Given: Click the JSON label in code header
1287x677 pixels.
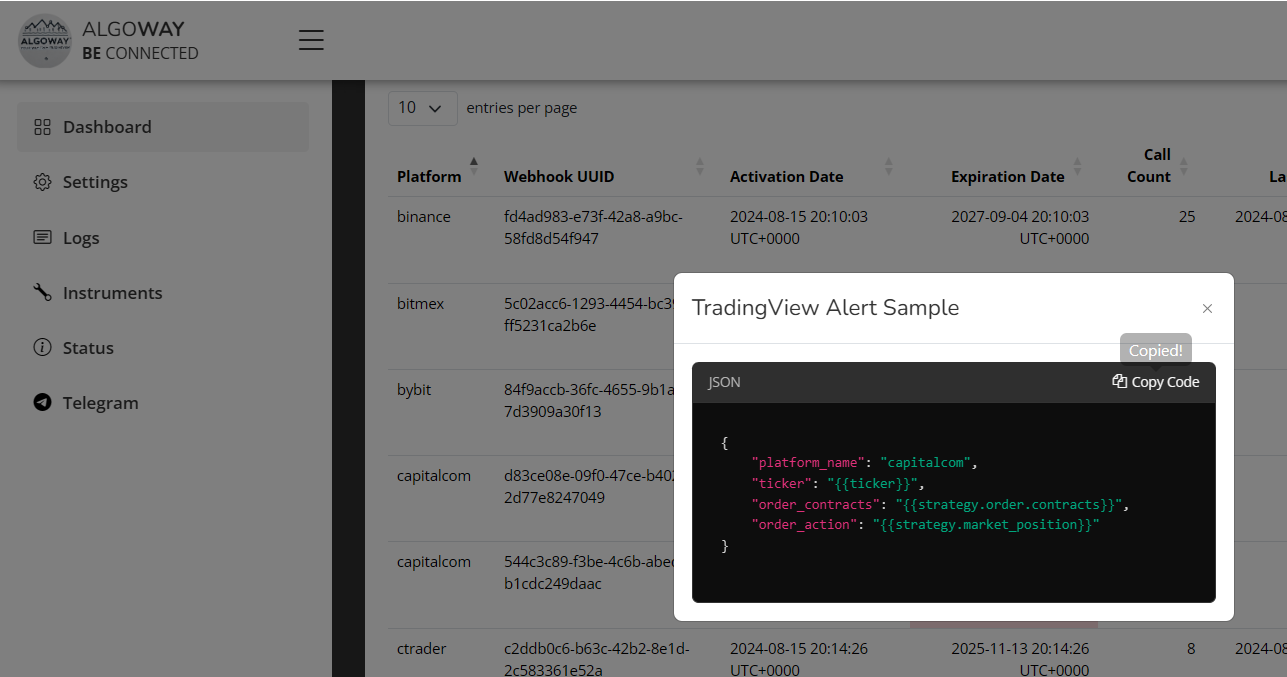Looking at the screenshot, I should coord(724,382).
